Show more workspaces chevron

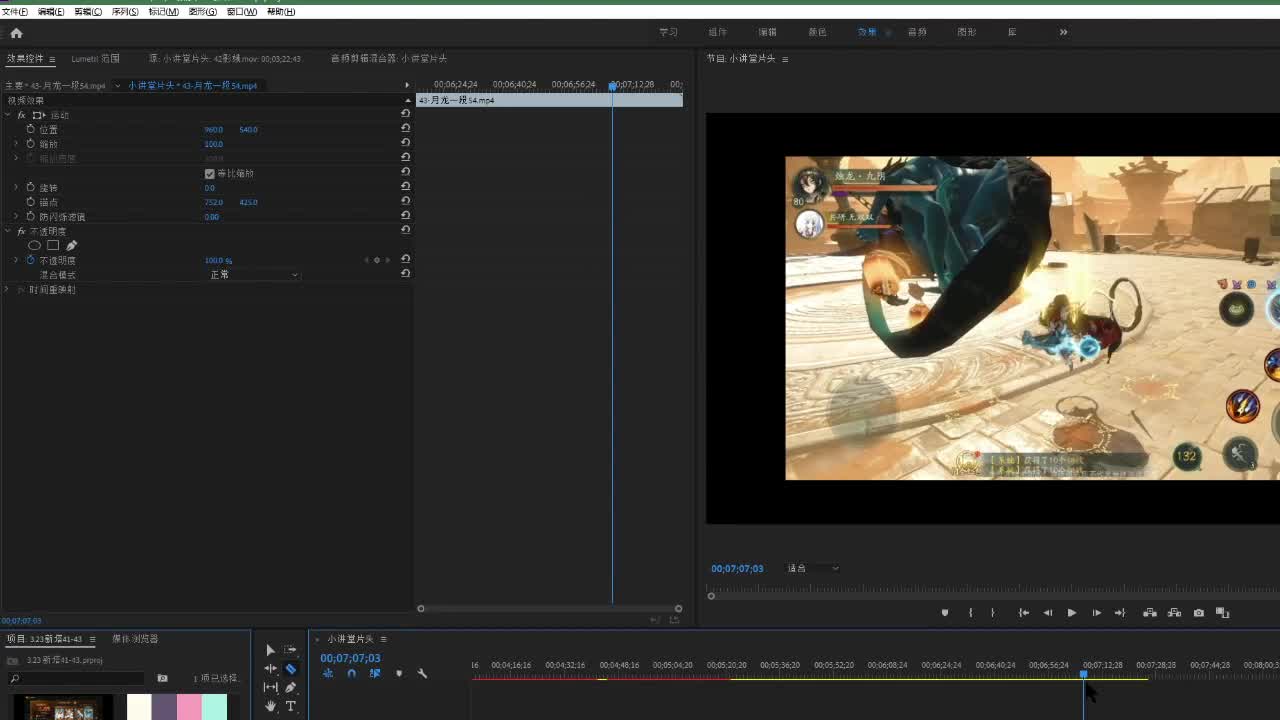1063,32
